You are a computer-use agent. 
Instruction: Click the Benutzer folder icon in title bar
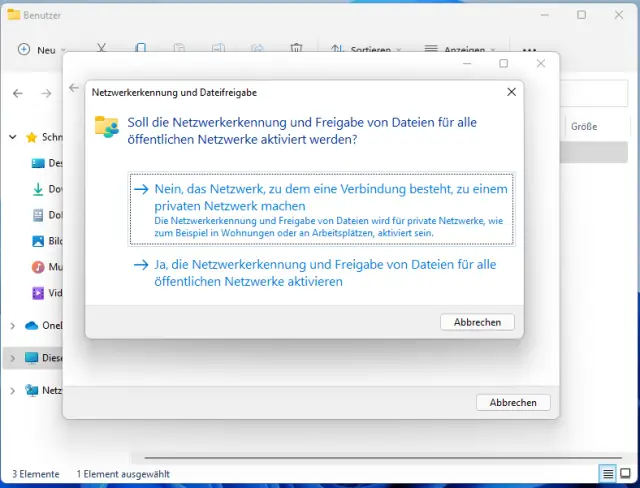click(14, 15)
